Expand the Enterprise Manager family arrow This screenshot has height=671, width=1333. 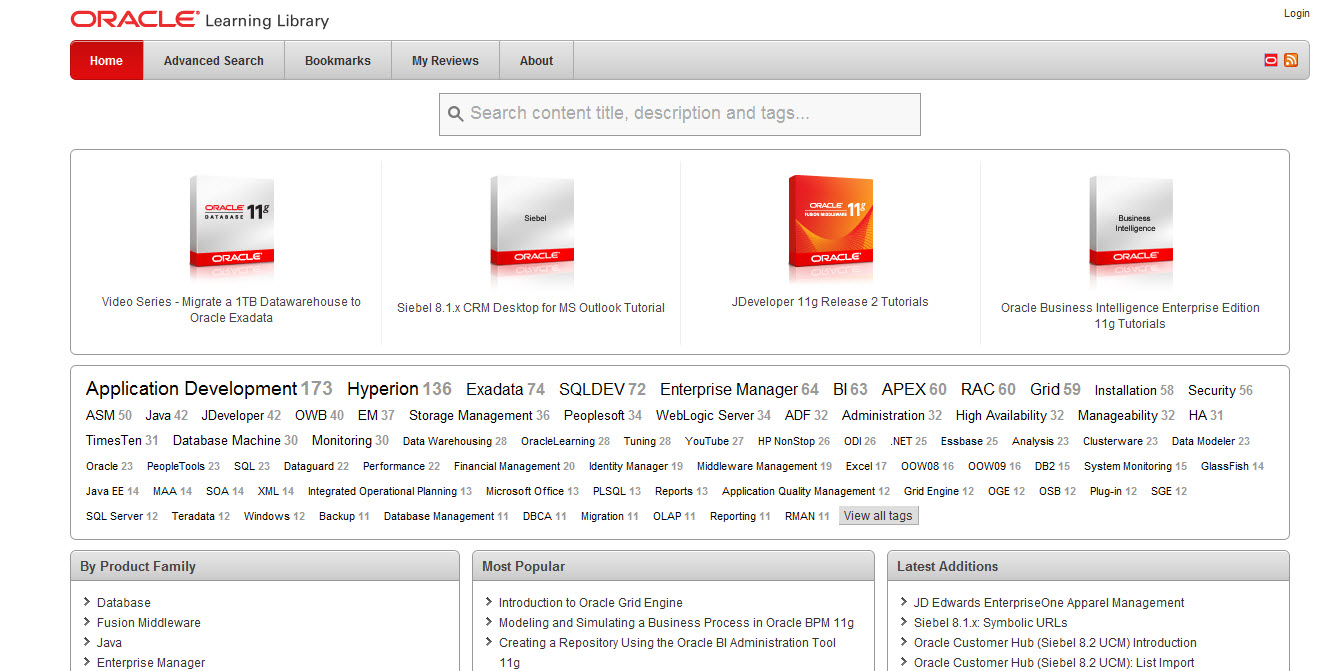(x=88, y=662)
